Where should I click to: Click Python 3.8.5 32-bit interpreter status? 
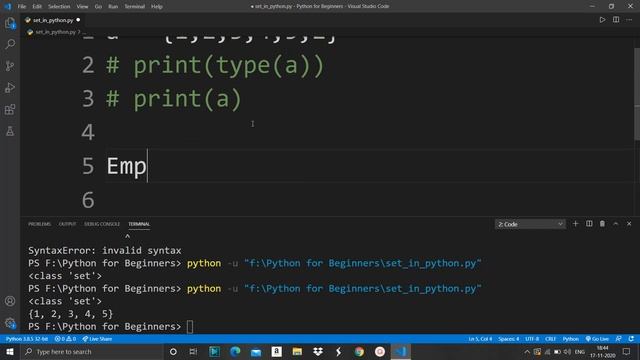tap(27, 339)
